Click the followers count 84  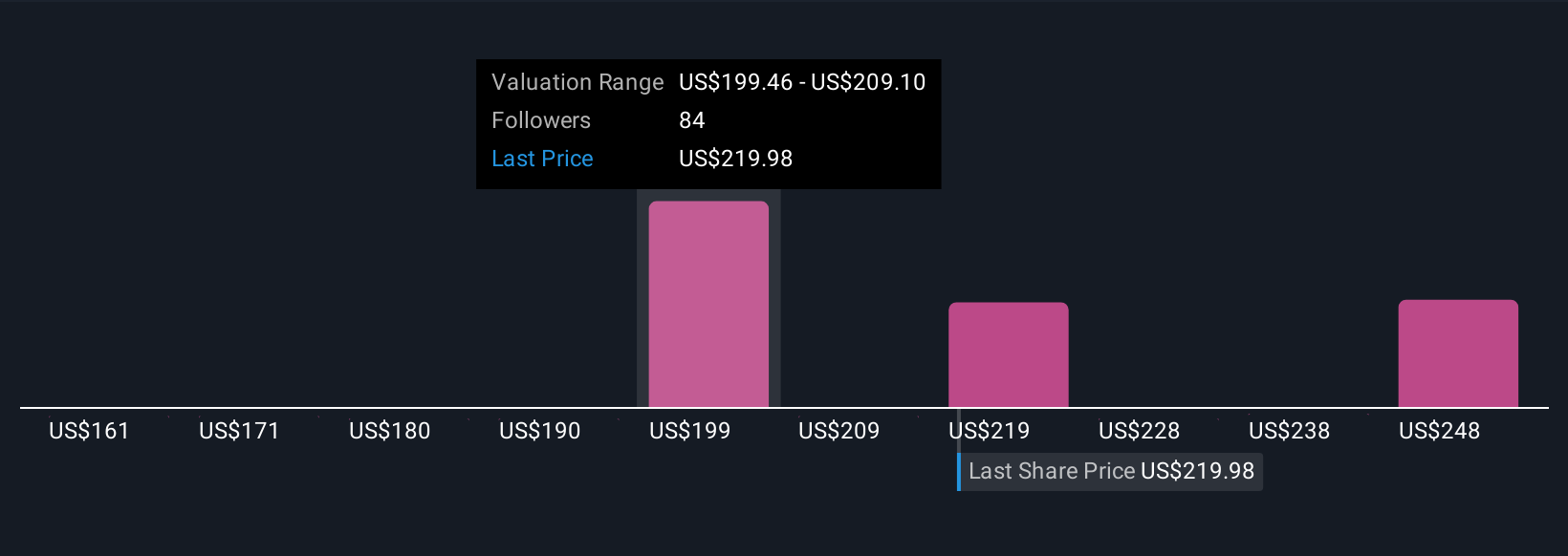(x=691, y=120)
